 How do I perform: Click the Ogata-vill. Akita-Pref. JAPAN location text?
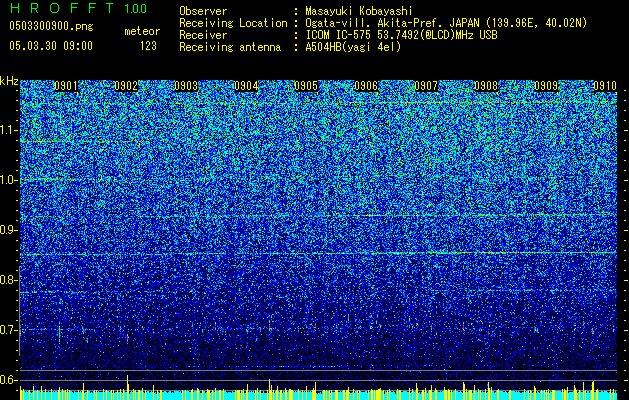pyautogui.click(x=446, y=23)
